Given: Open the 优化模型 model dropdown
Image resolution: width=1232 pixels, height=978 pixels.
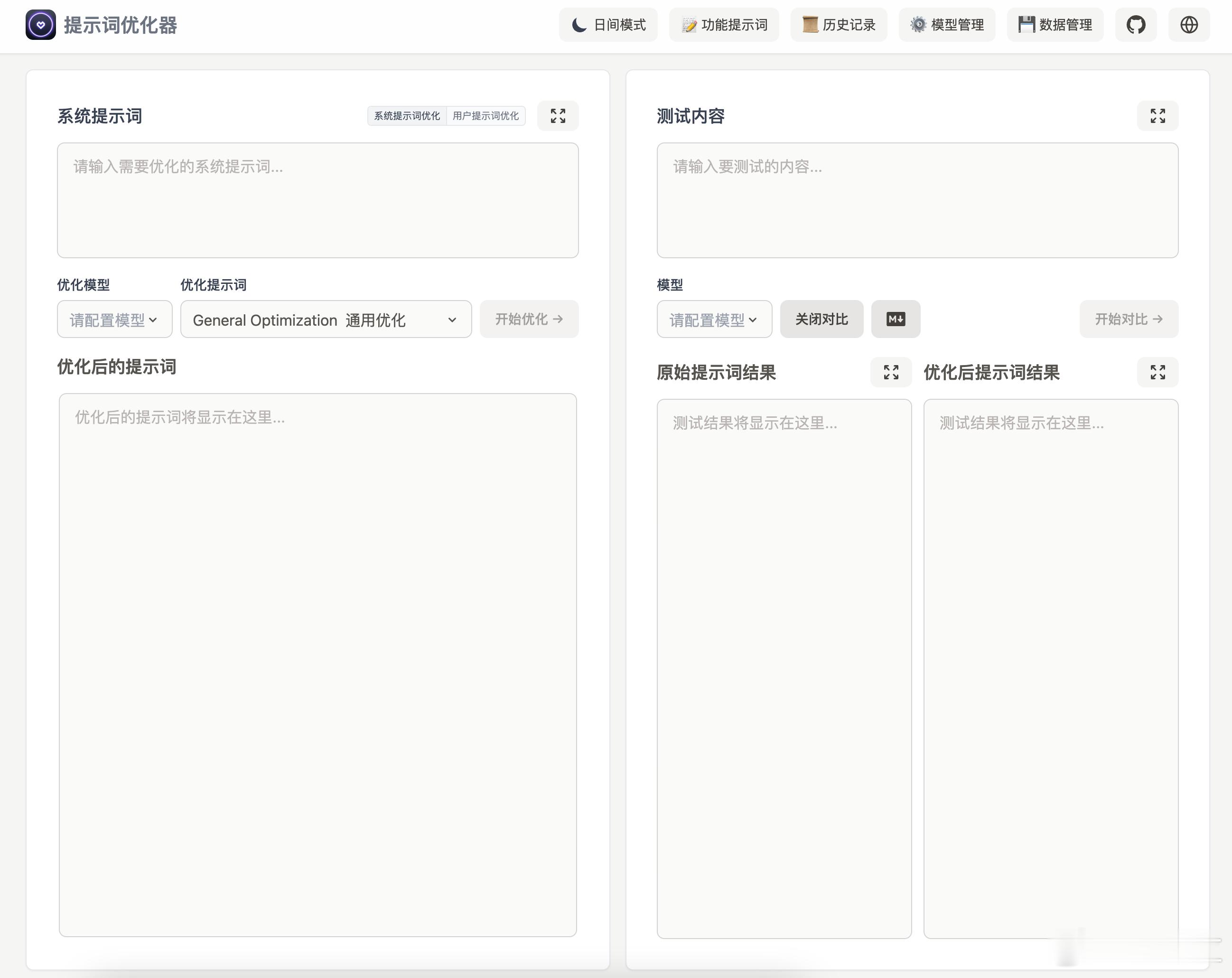Looking at the screenshot, I should coord(114,320).
